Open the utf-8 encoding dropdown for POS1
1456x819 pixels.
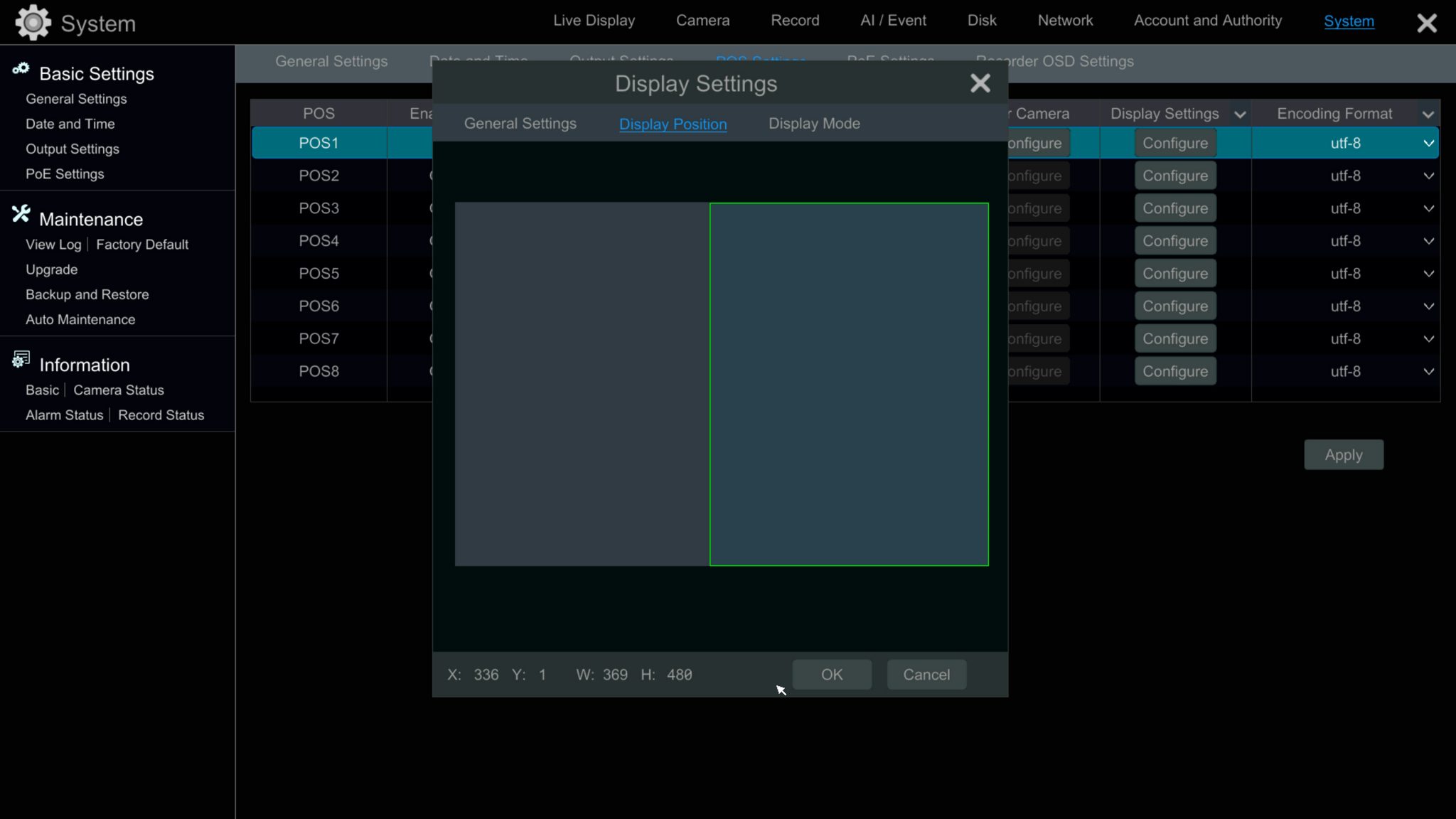tap(1428, 143)
